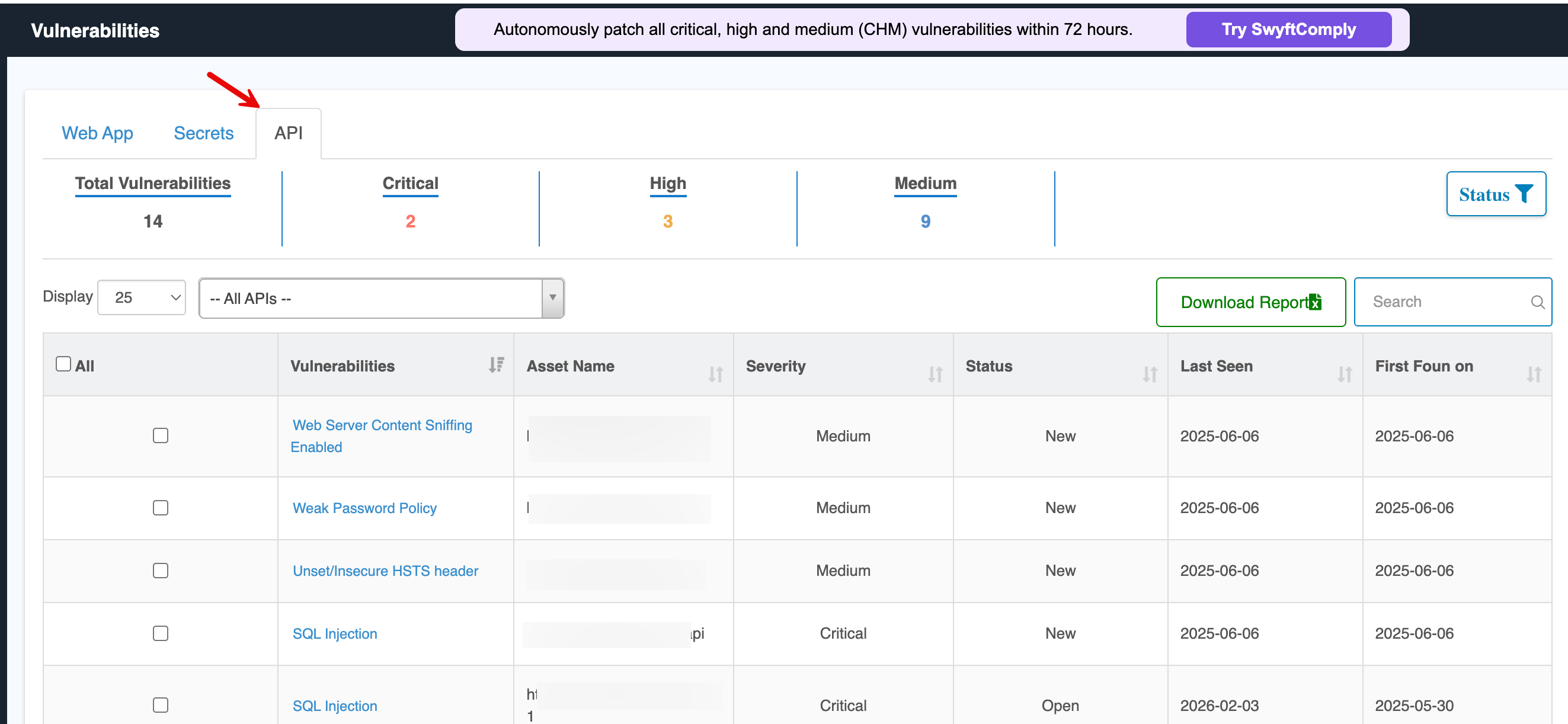Switch to the Secrets tab
Viewport: 1568px width, 724px height.
(203, 133)
